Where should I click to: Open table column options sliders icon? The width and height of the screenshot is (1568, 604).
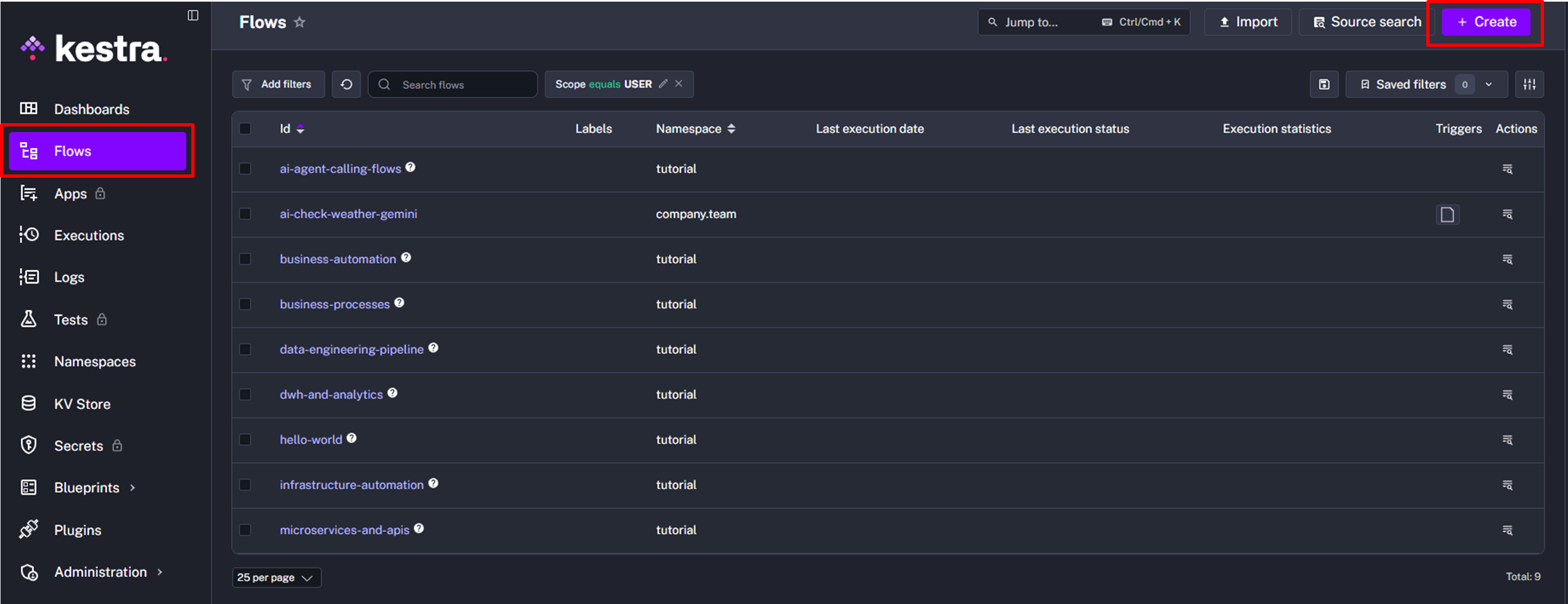(1529, 84)
